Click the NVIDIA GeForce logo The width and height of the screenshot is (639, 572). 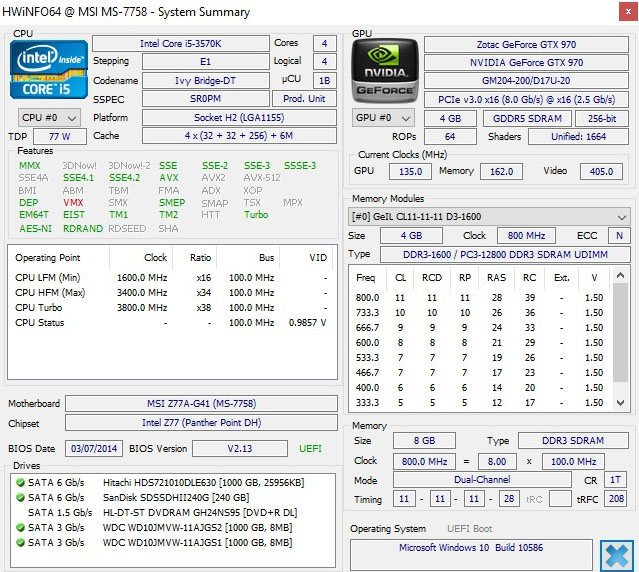coord(385,71)
